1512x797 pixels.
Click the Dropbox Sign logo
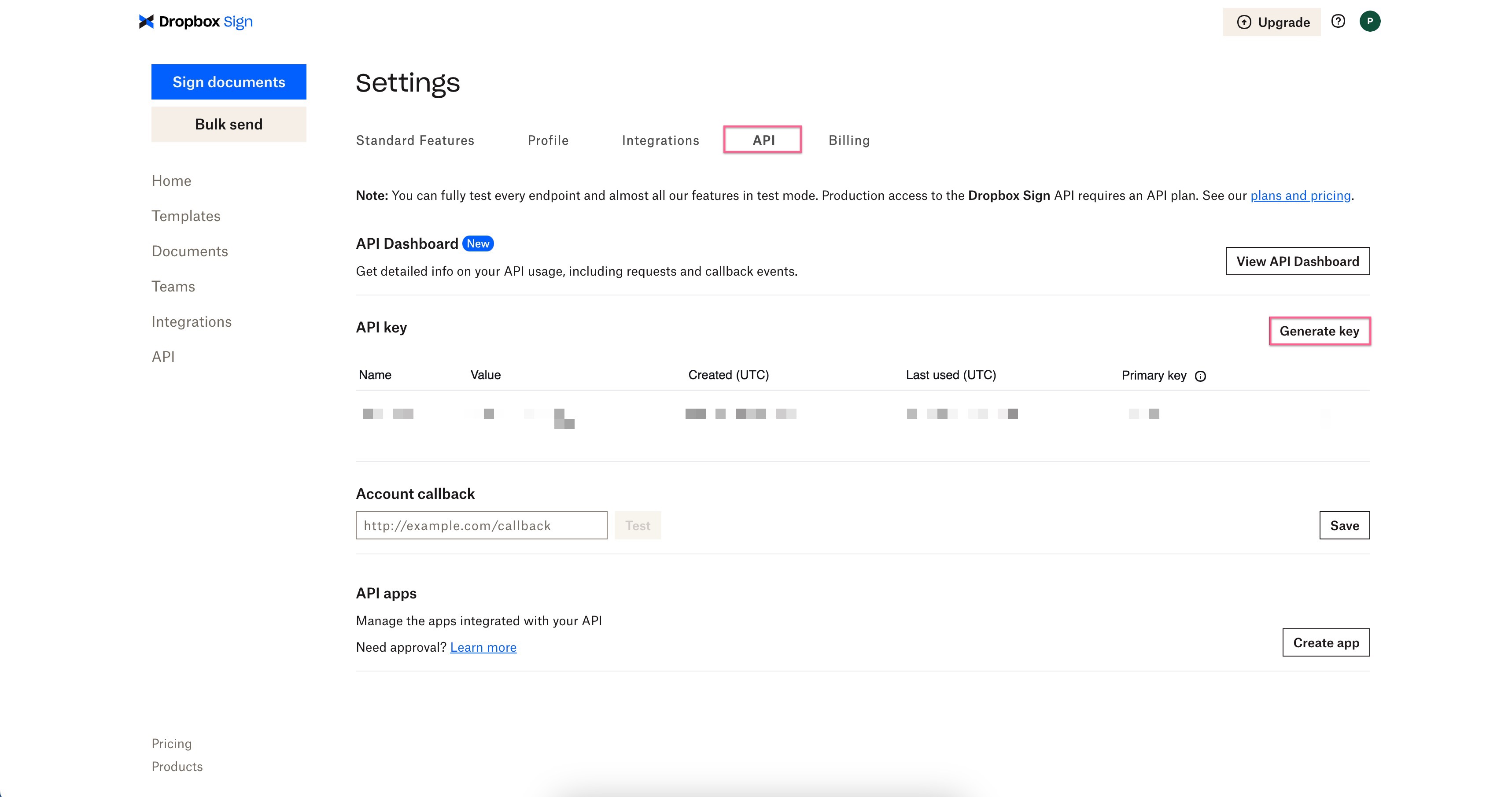pyautogui.click(x=195, y=21)
